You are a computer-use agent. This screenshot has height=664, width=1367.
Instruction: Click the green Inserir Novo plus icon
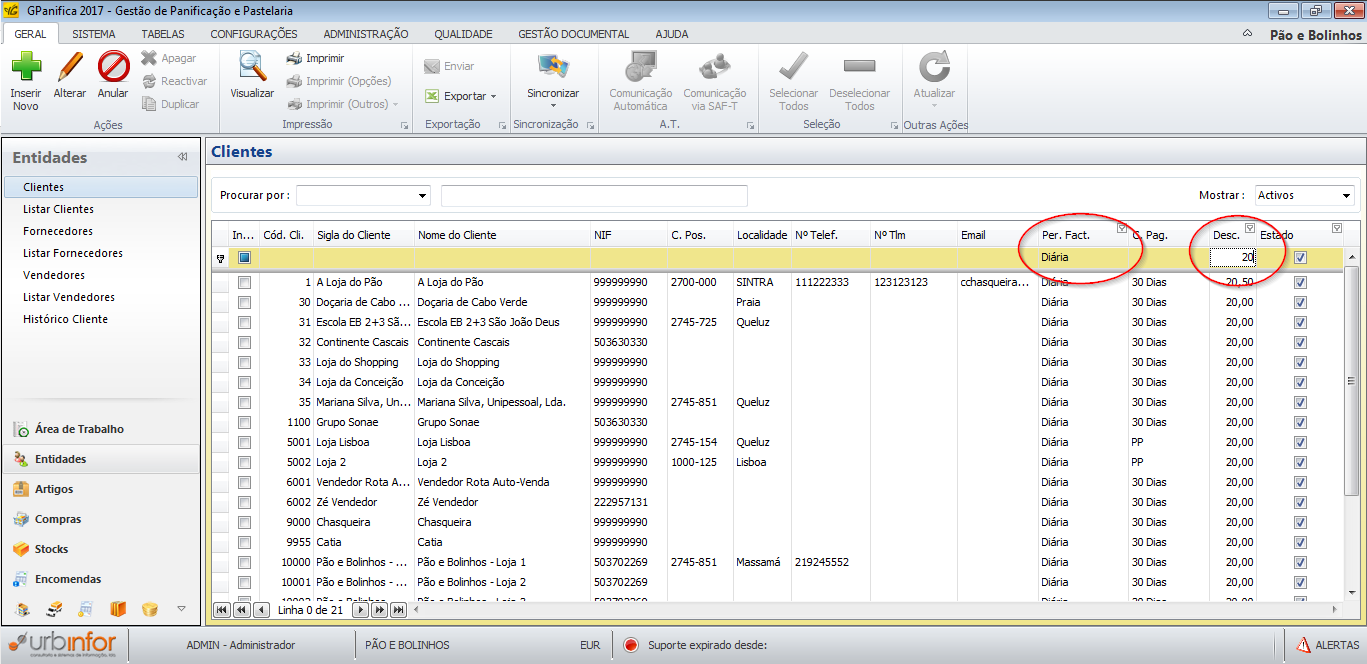[x=26, y=68]
